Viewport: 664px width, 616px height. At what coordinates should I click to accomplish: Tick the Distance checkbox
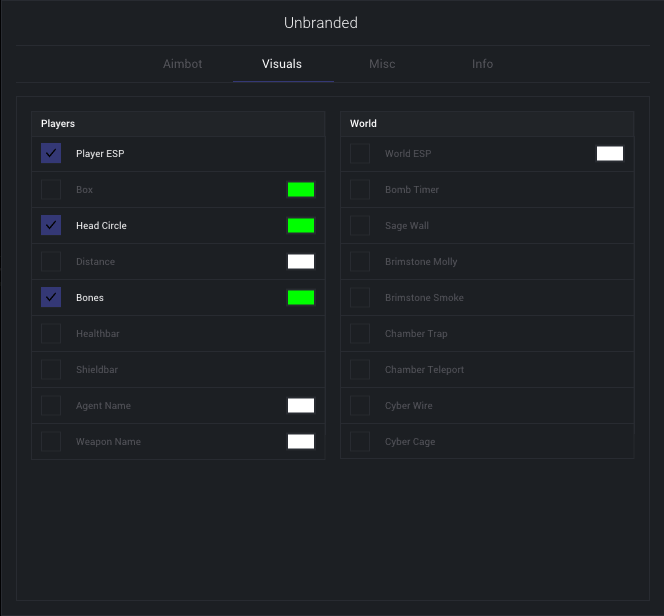[51, 261]
